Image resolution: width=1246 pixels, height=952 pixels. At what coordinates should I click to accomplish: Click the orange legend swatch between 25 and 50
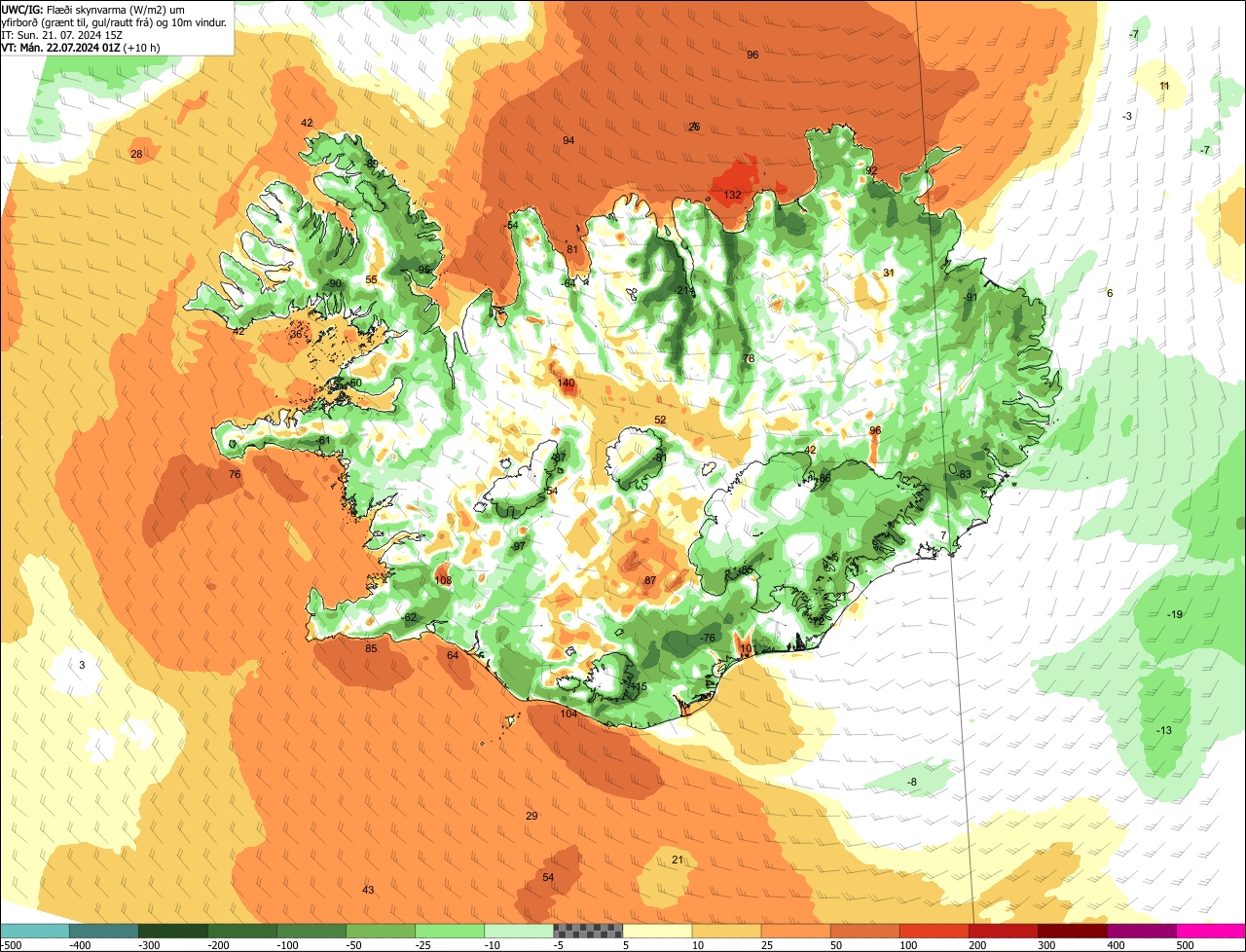795,930
